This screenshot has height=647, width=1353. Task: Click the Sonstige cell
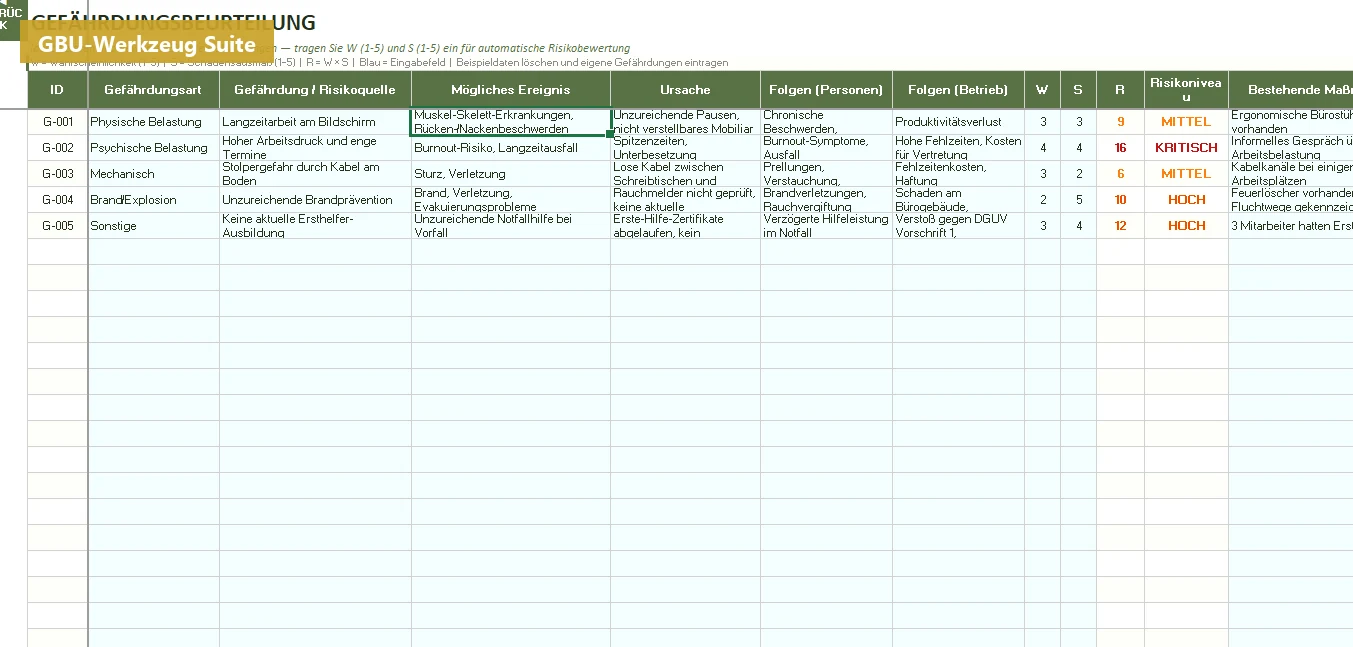pyautogui.click(x=153, y=226)
